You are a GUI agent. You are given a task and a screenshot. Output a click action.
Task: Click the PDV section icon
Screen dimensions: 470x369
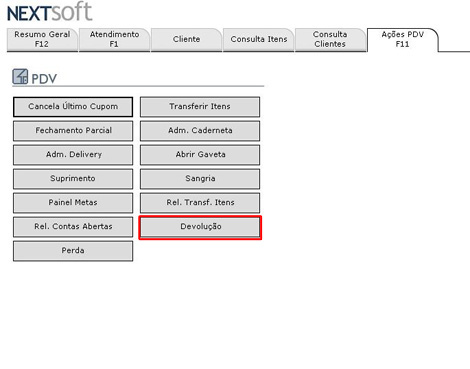[20, 76]
